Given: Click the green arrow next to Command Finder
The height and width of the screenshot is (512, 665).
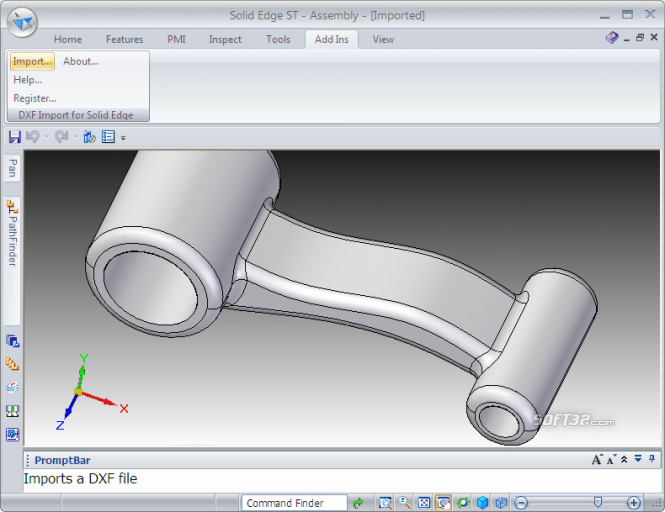Looking at the screenshot, I should 358,503.
